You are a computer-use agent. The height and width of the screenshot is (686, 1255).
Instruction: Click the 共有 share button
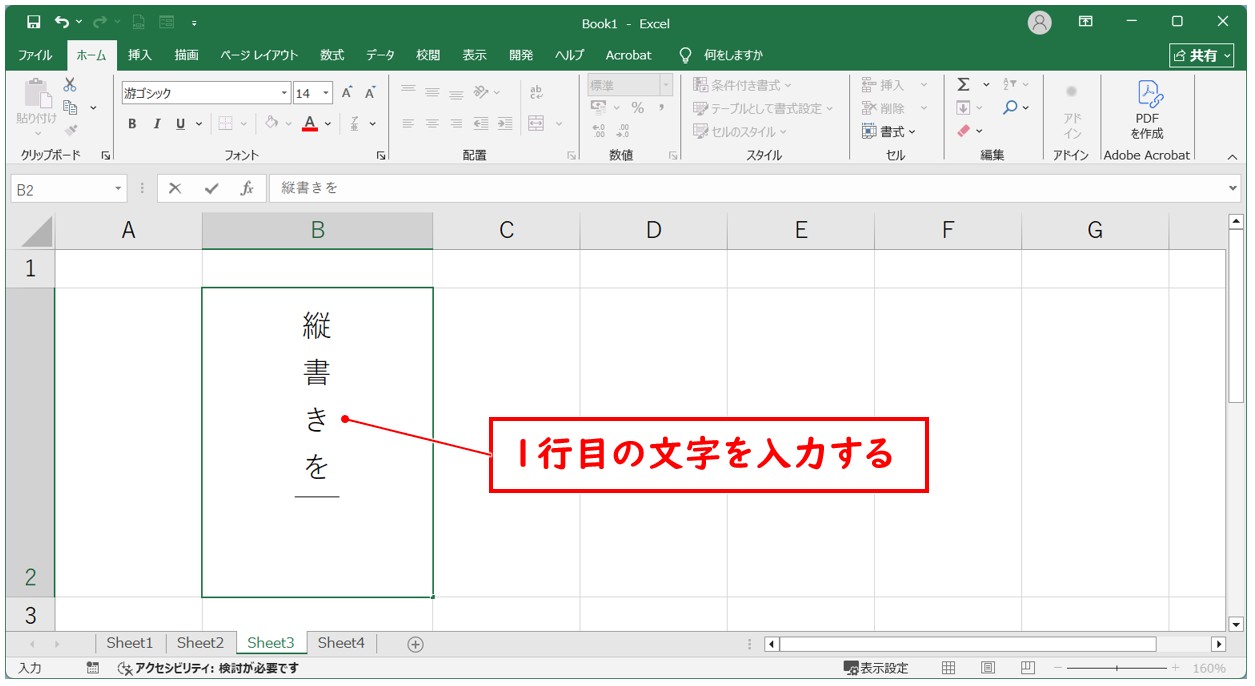pos(1202,55)
